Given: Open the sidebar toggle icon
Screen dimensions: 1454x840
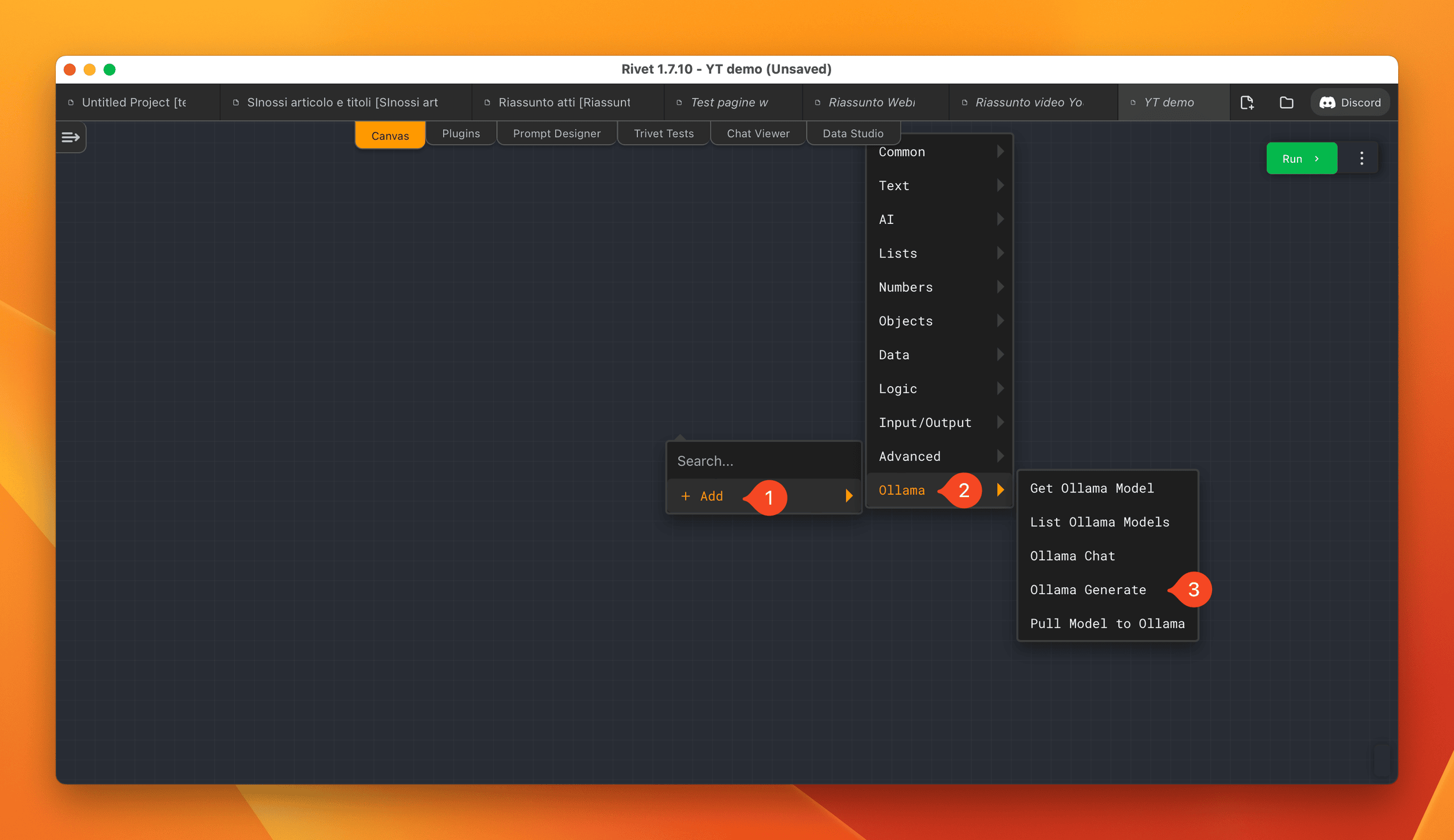Looking at the screenshot, I should 70,137.
